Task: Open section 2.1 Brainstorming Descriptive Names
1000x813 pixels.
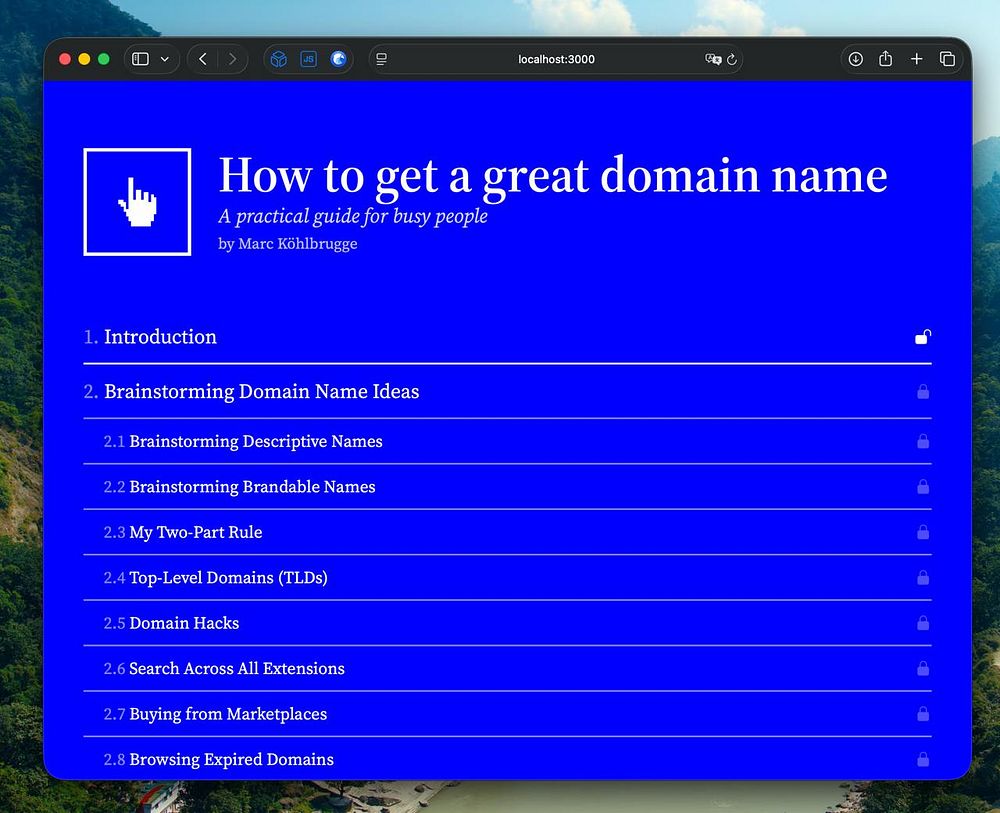Action: (x=507, y=441)
